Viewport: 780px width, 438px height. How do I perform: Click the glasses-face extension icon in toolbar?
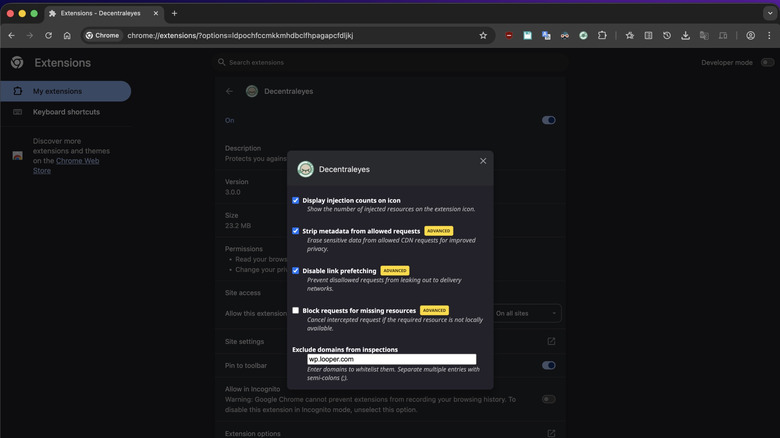565,35
